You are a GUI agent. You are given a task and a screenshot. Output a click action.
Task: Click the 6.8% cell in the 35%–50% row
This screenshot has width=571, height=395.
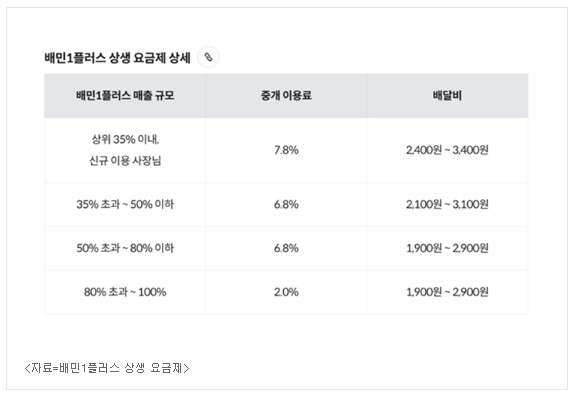coord(286,204)
